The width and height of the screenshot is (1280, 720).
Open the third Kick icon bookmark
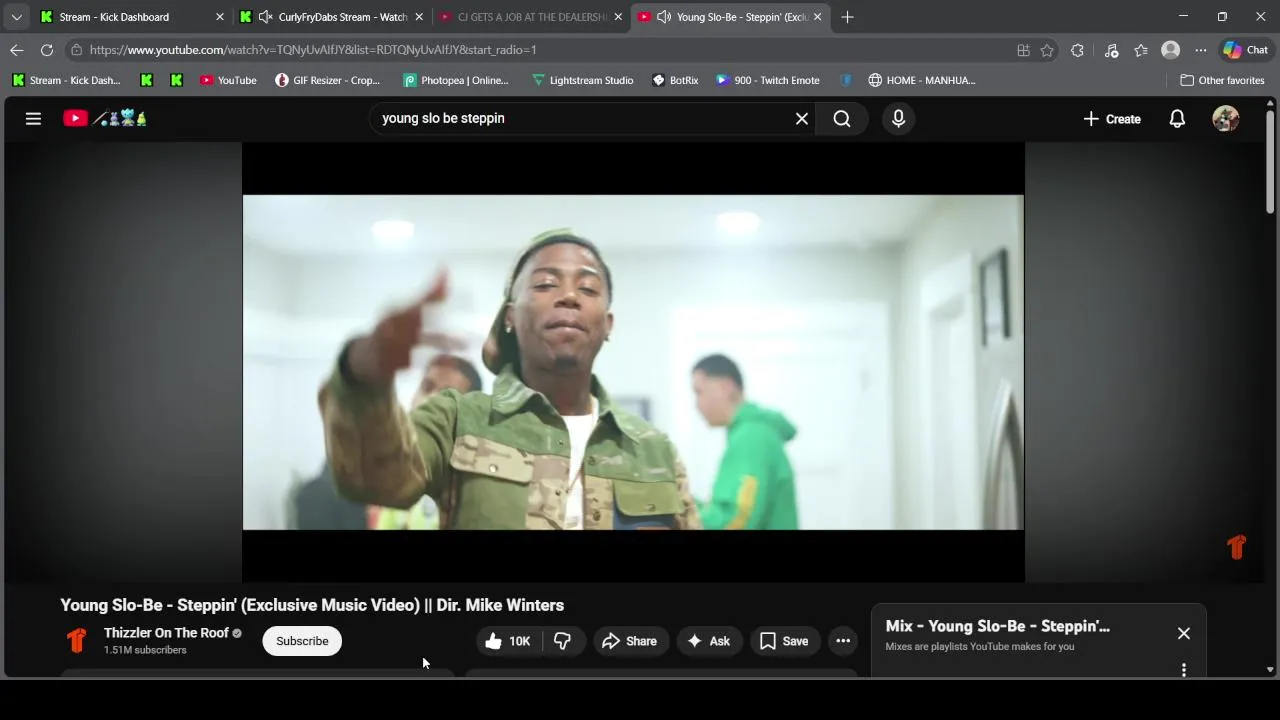[x=177, y=80]
